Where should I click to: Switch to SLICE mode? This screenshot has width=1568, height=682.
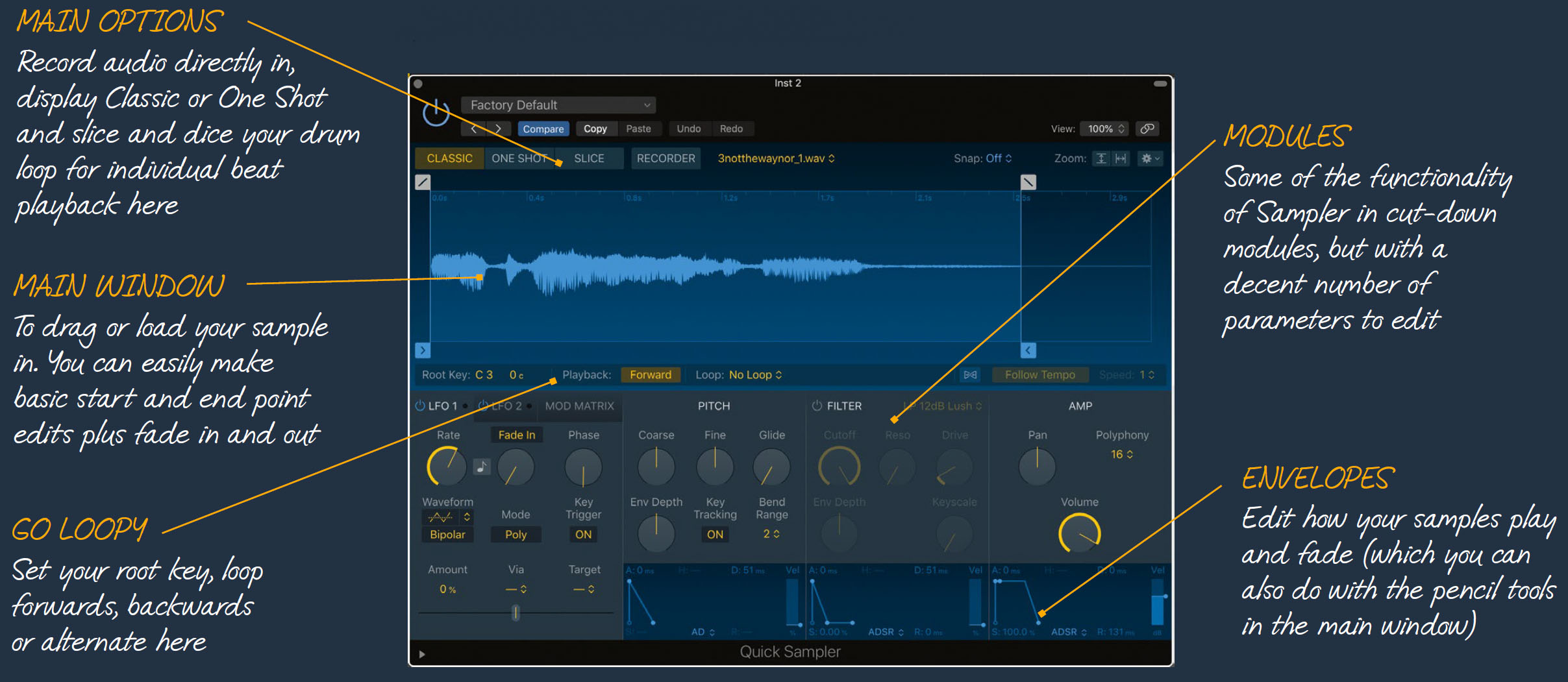(589, 158)
